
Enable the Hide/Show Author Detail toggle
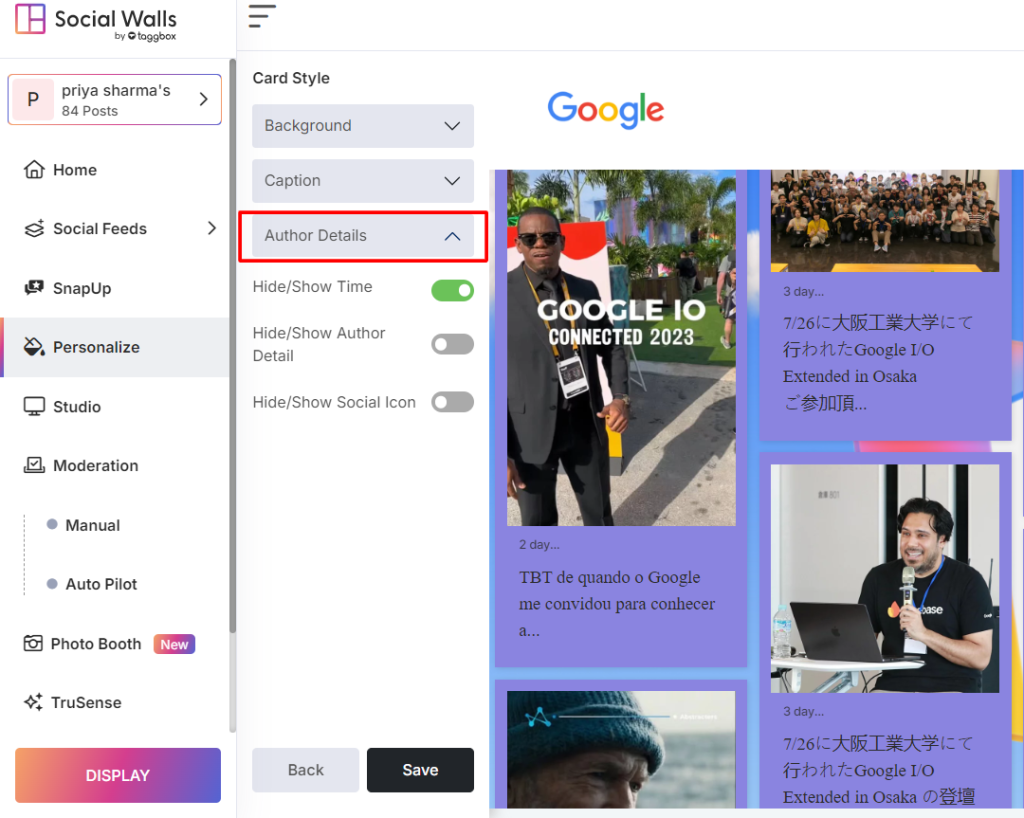coord(452,344)
